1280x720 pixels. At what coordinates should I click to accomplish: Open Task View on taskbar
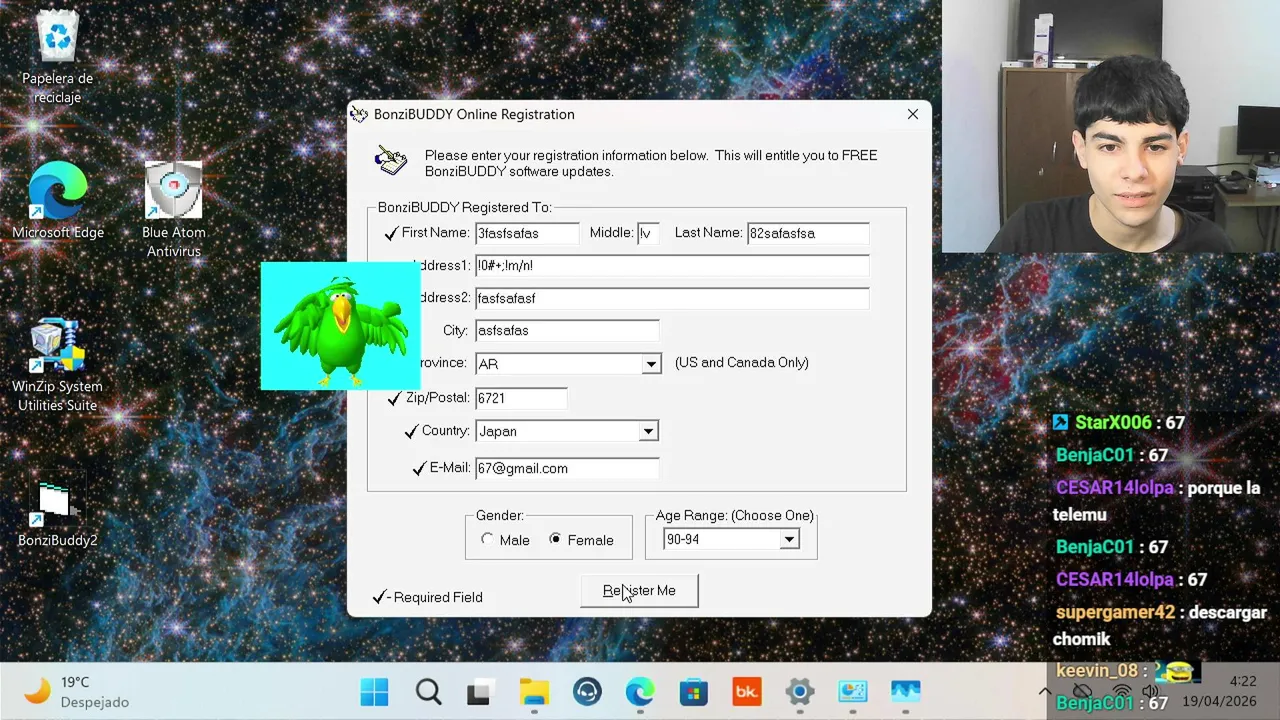[x=481, y=691]
